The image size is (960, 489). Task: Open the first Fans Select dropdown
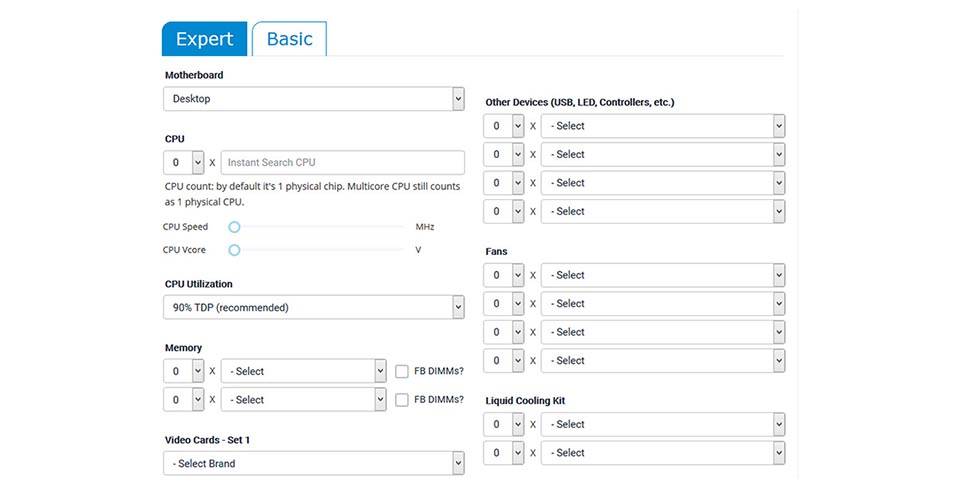[663, 275]
